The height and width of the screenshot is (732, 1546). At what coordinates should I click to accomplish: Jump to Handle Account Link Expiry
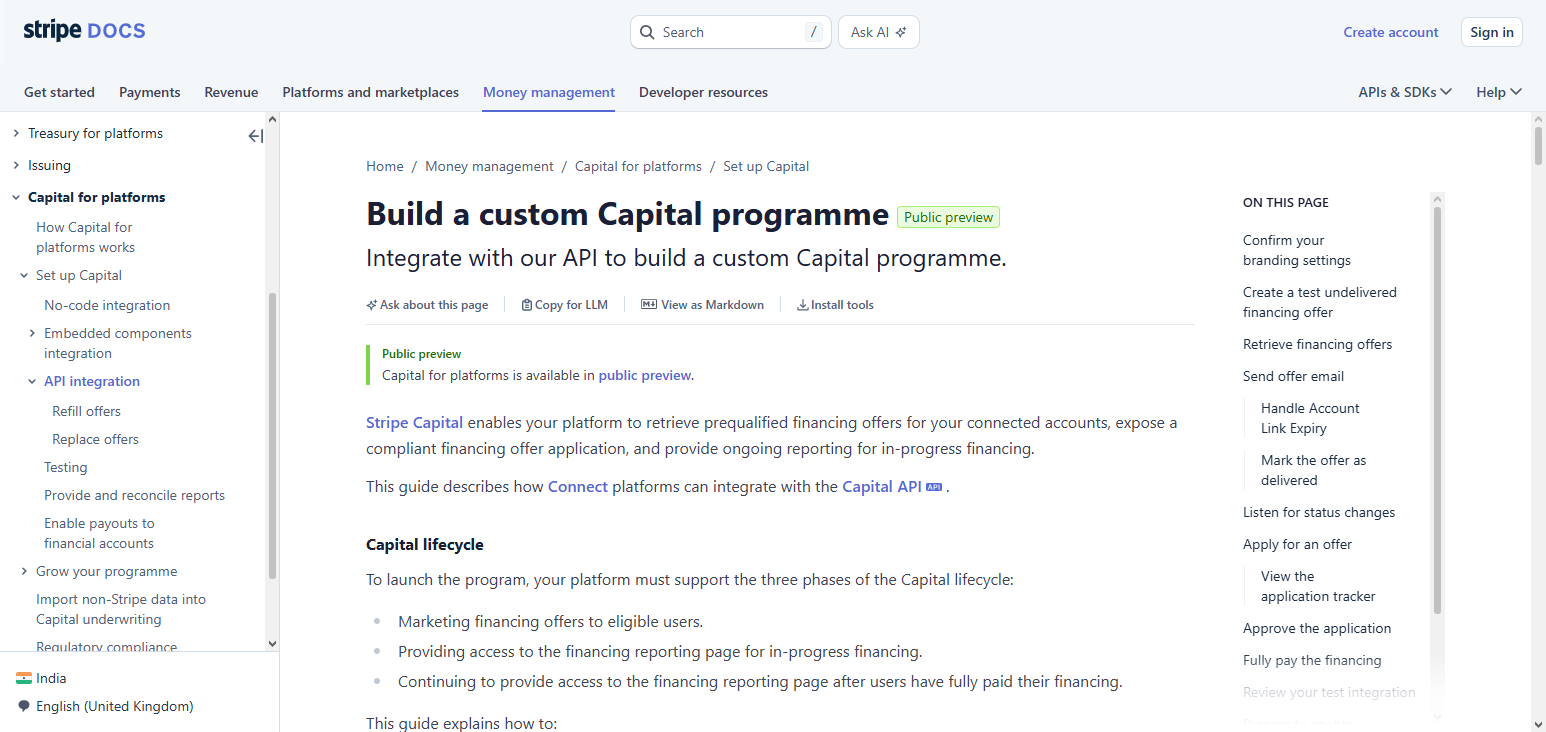pyautogui.click(x=1310, y=418)
